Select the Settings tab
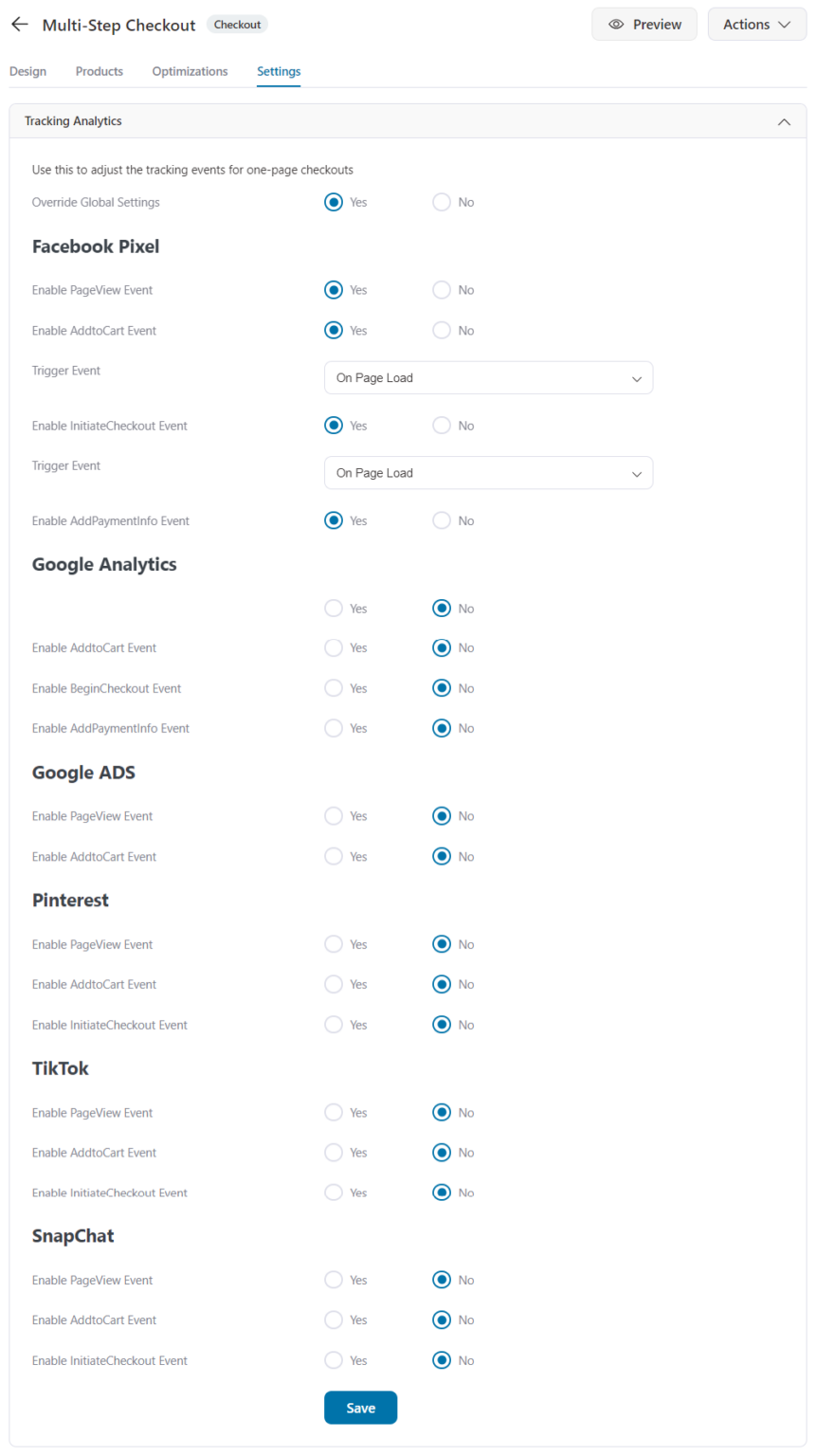 pyautogui.click(x=278, y=71)
